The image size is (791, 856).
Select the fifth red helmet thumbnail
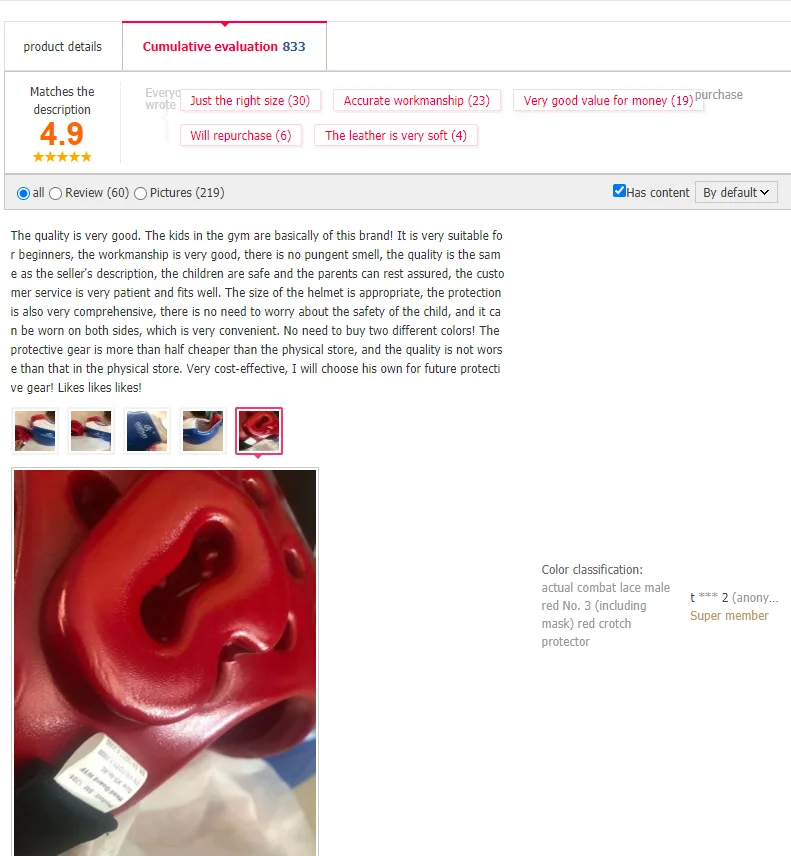tap(259, 431)
